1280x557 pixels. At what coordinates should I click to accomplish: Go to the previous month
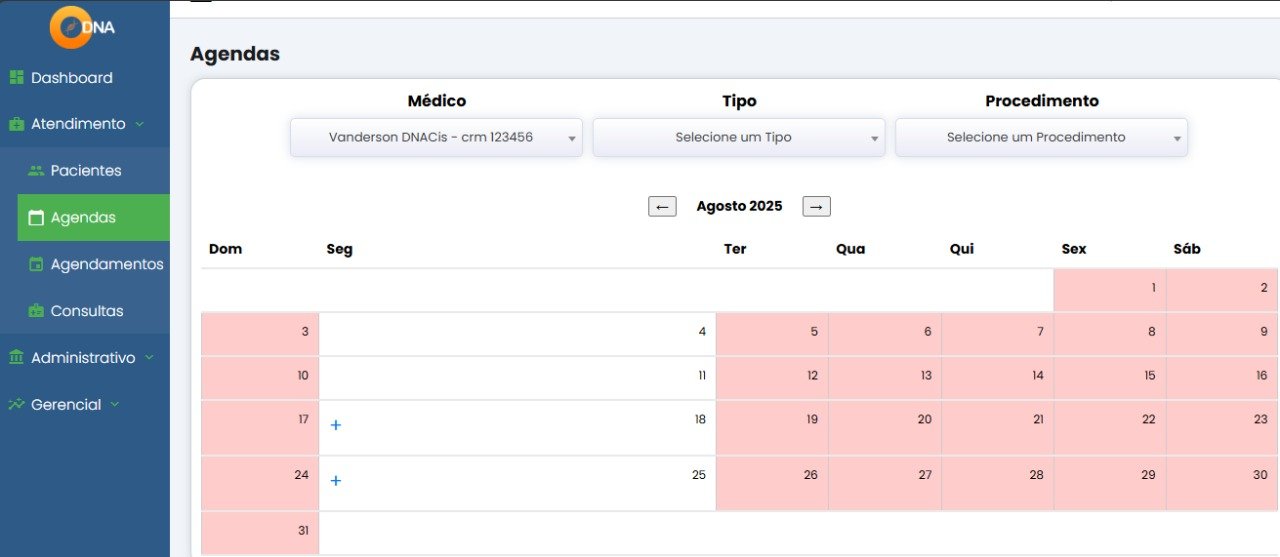click(x=662, y=206)
